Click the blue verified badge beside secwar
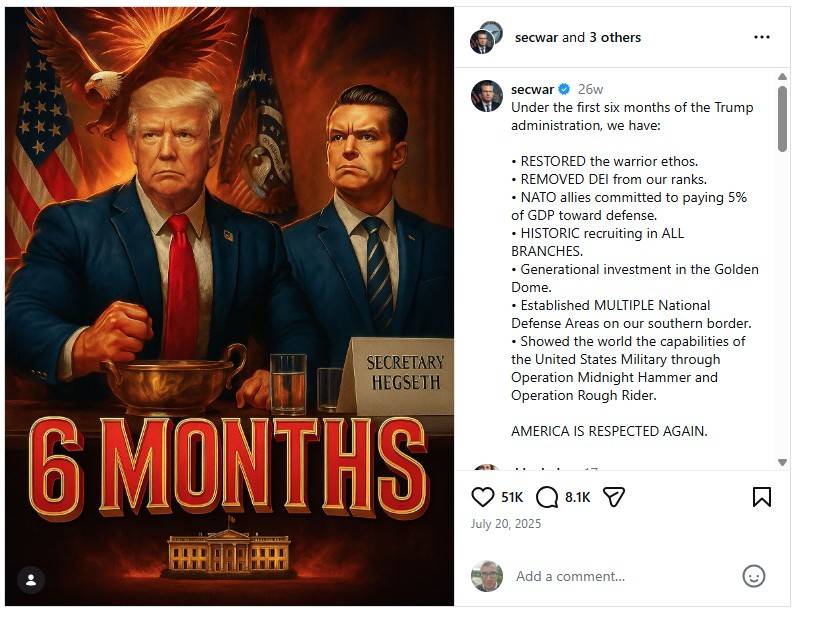The height and width of the screenshot is (638, 813). click(x=564, y=89)
